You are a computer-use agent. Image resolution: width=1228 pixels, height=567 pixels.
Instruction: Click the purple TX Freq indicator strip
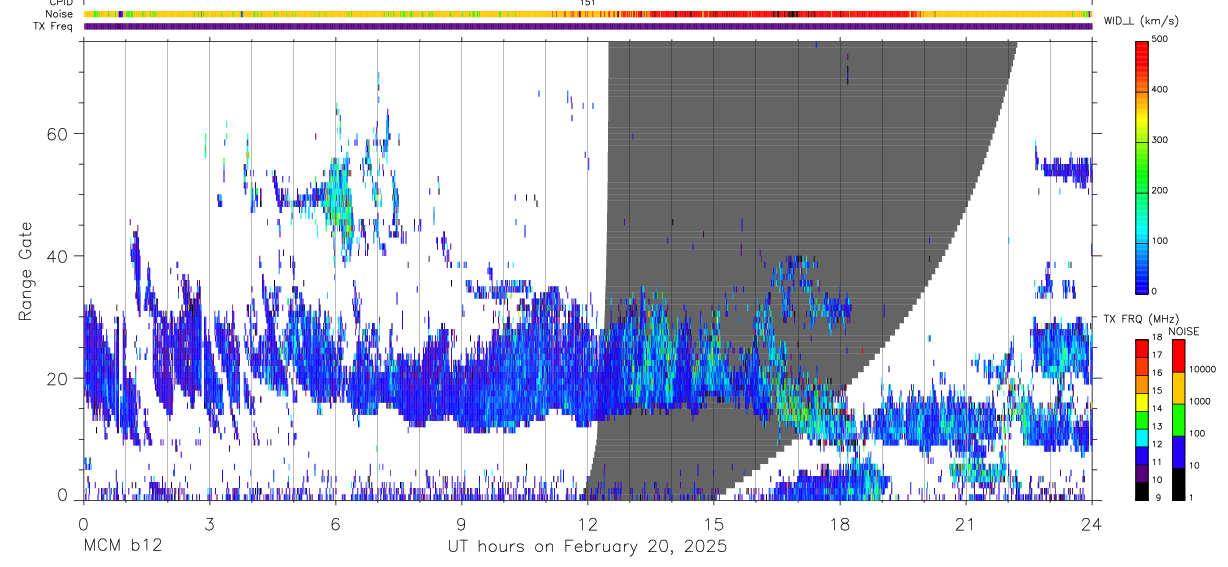(587, 26)
